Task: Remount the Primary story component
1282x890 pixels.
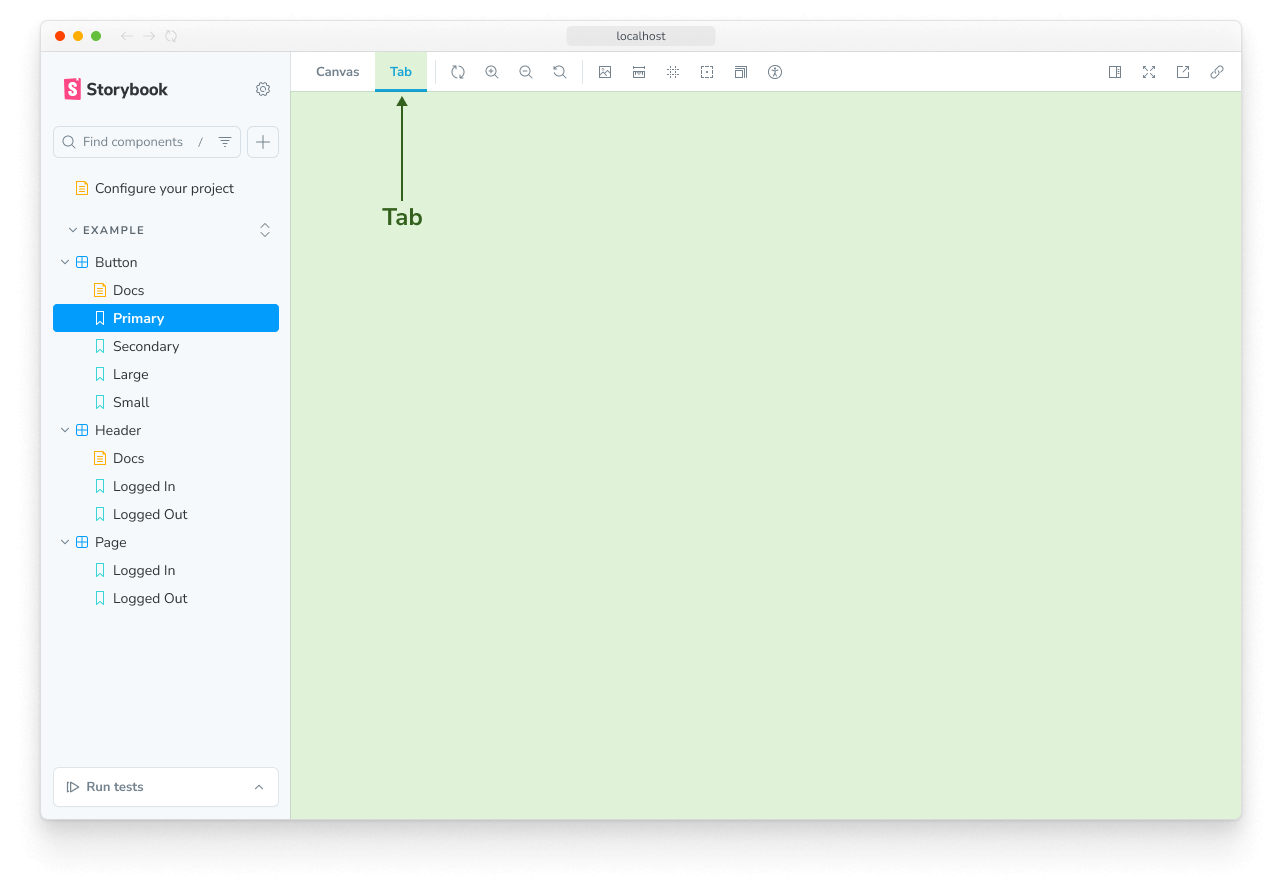Action: point(457,71)
